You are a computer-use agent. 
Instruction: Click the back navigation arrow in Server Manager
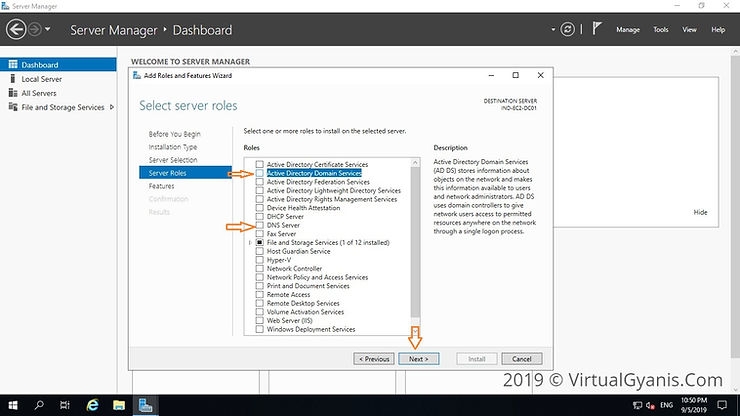15,30
